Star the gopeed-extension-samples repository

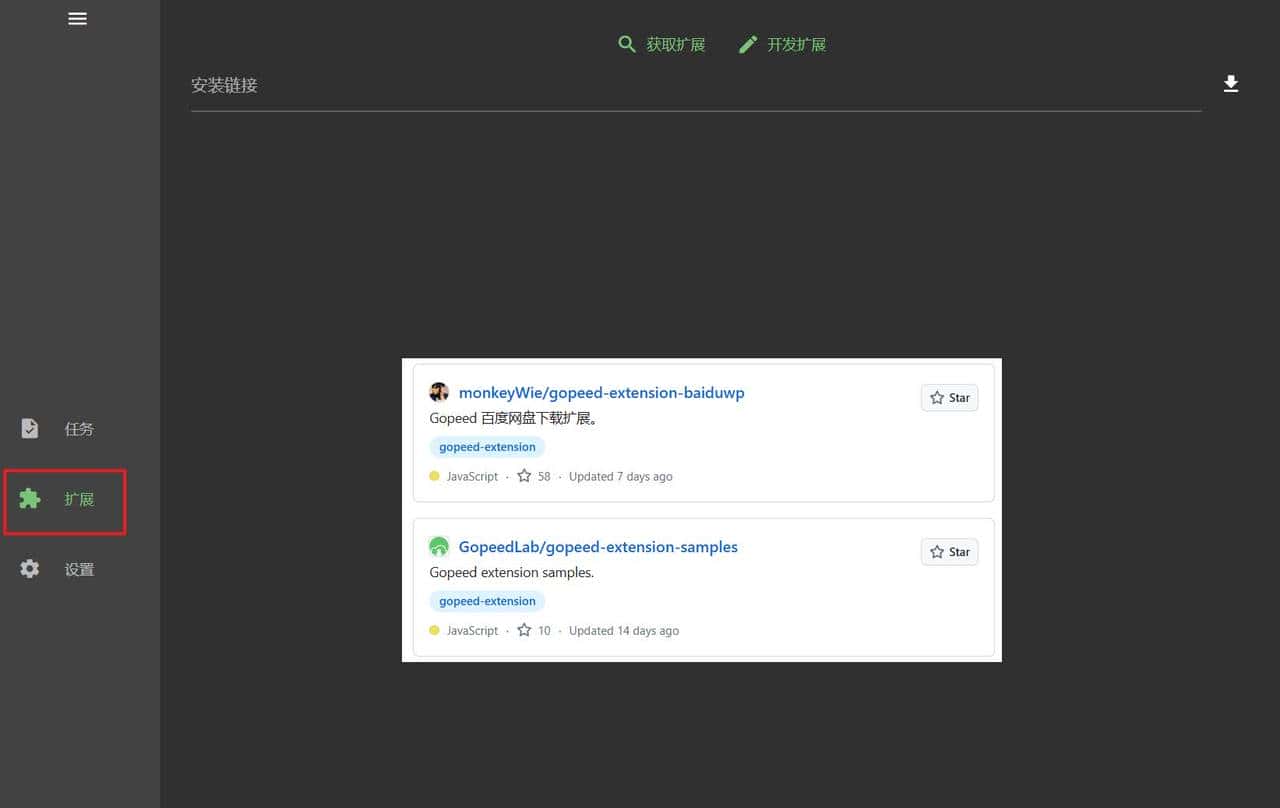(950, 551)
